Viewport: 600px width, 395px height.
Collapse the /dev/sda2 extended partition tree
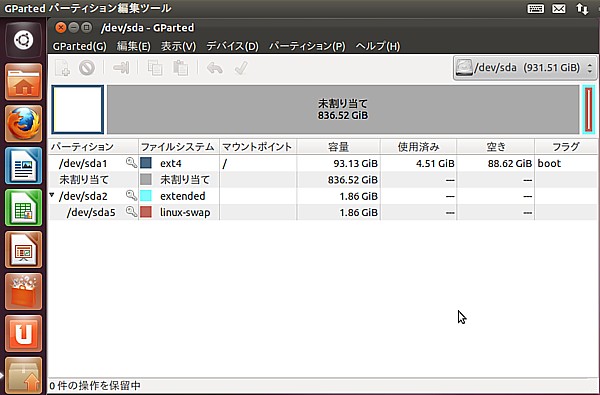[x=52, y=195]
